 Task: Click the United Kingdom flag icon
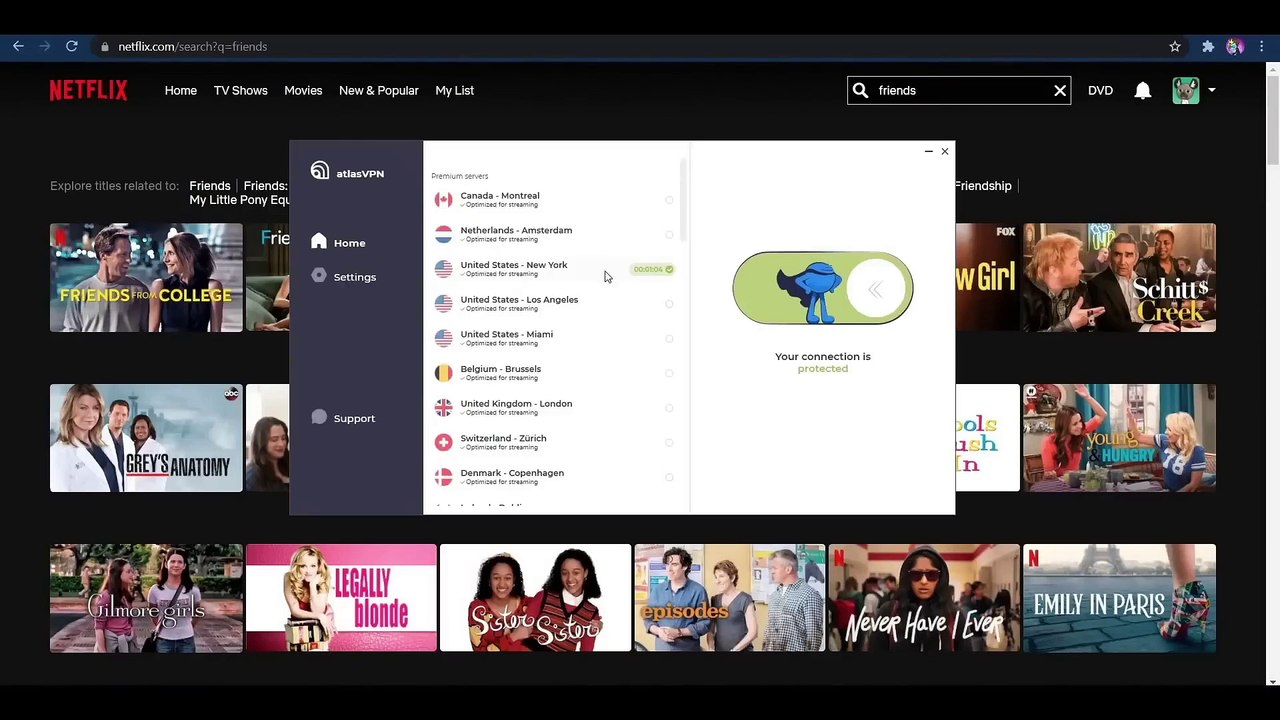click(443, 407)
